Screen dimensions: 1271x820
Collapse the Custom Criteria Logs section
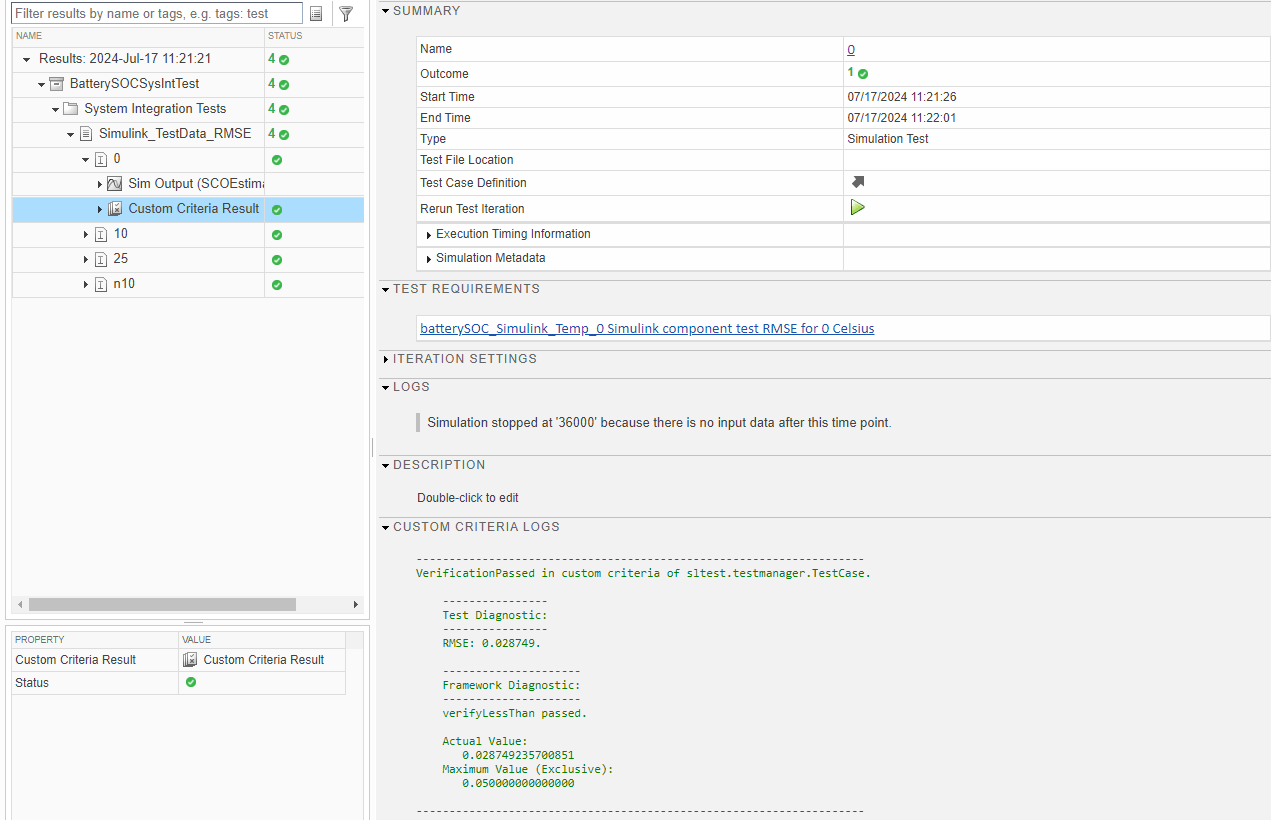(386, 527)
